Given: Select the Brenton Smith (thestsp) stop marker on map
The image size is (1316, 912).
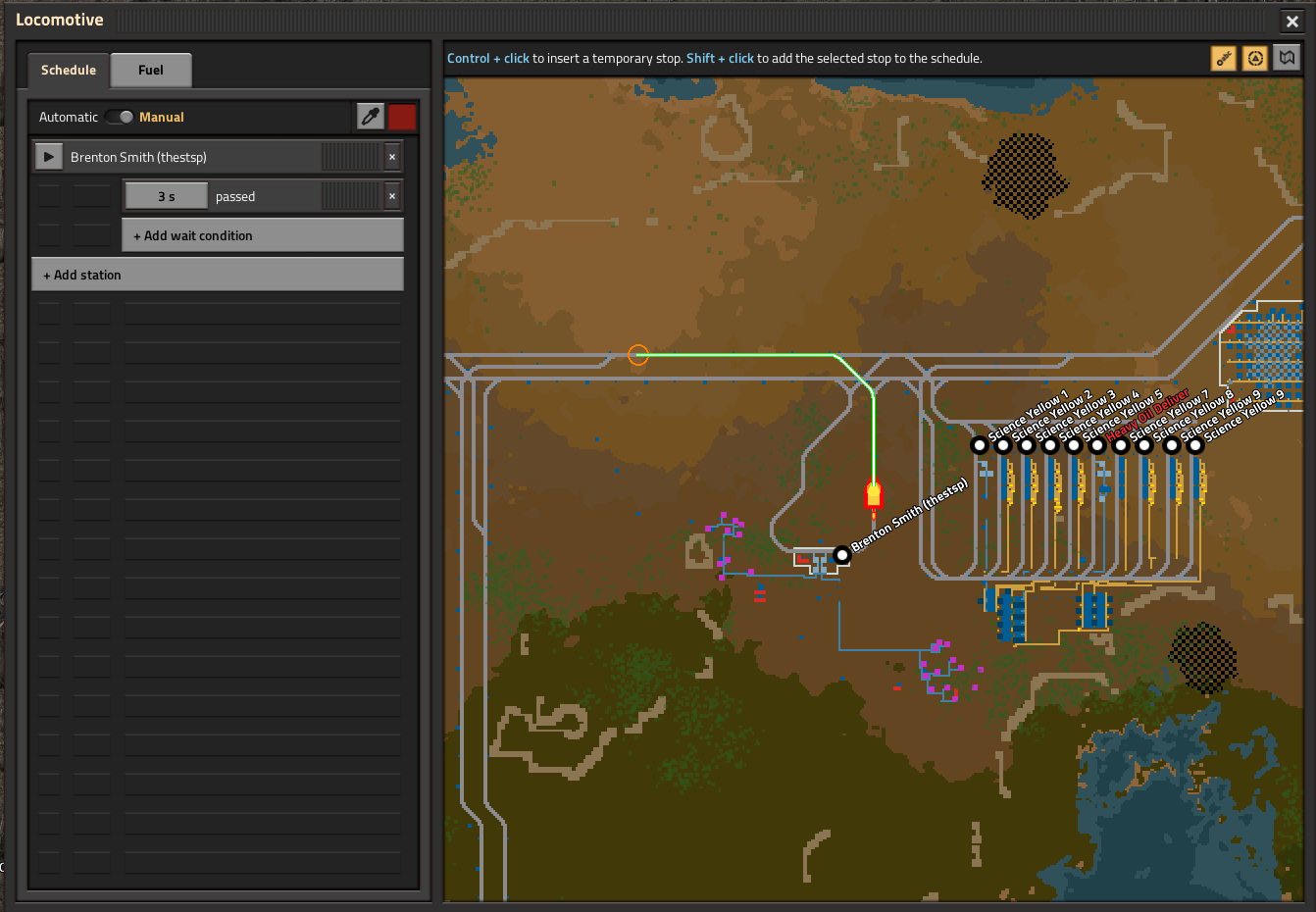Looking at the screenshot, I should click(x=841, y=555).
